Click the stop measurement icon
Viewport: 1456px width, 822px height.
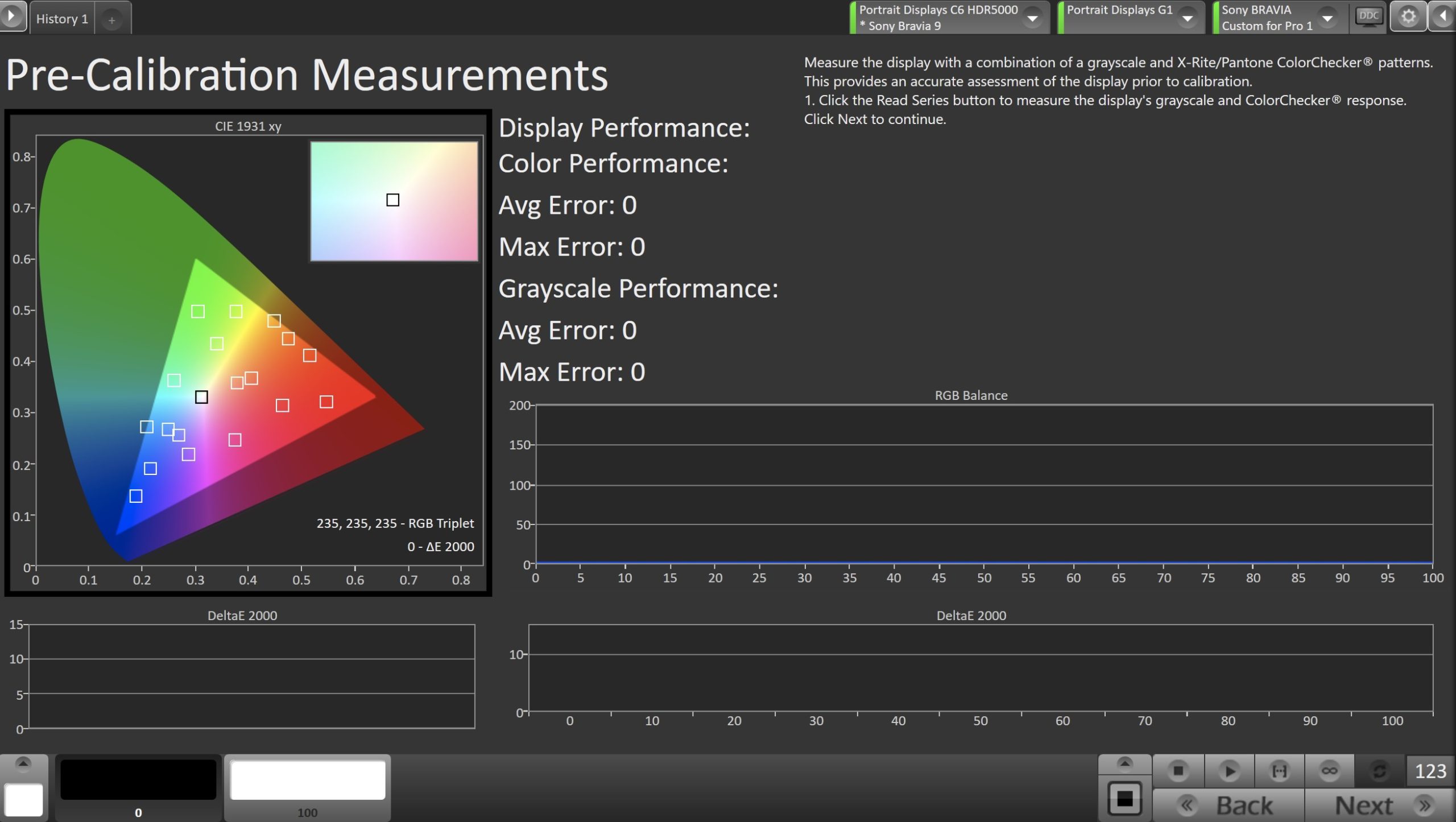click(x=1178, y=771)
